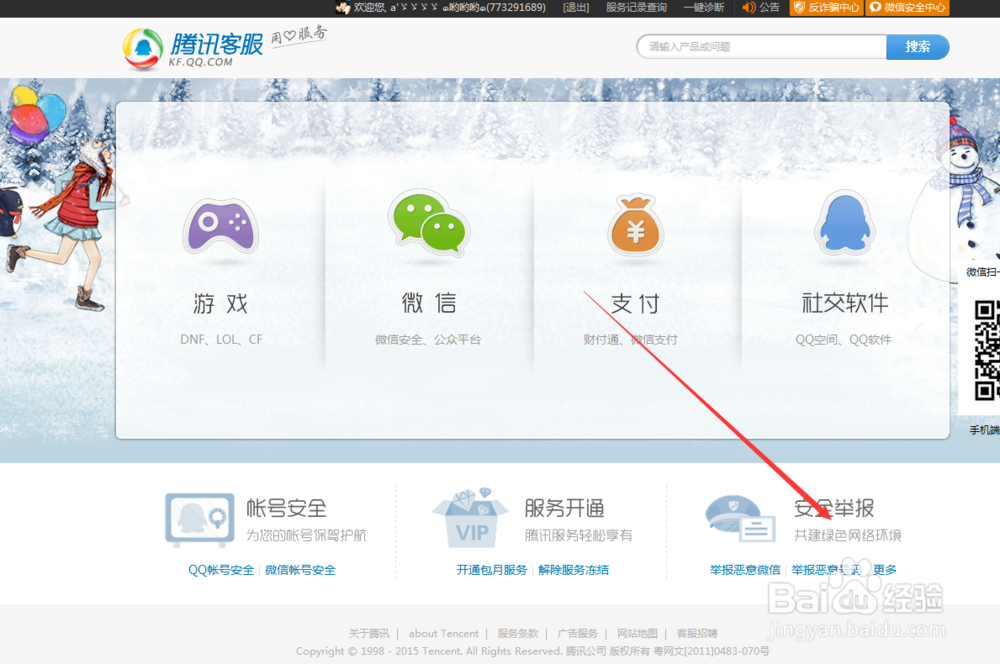Select the 社交软件 QQ penguin icon

pyautogui.click(x=844, y=224)
